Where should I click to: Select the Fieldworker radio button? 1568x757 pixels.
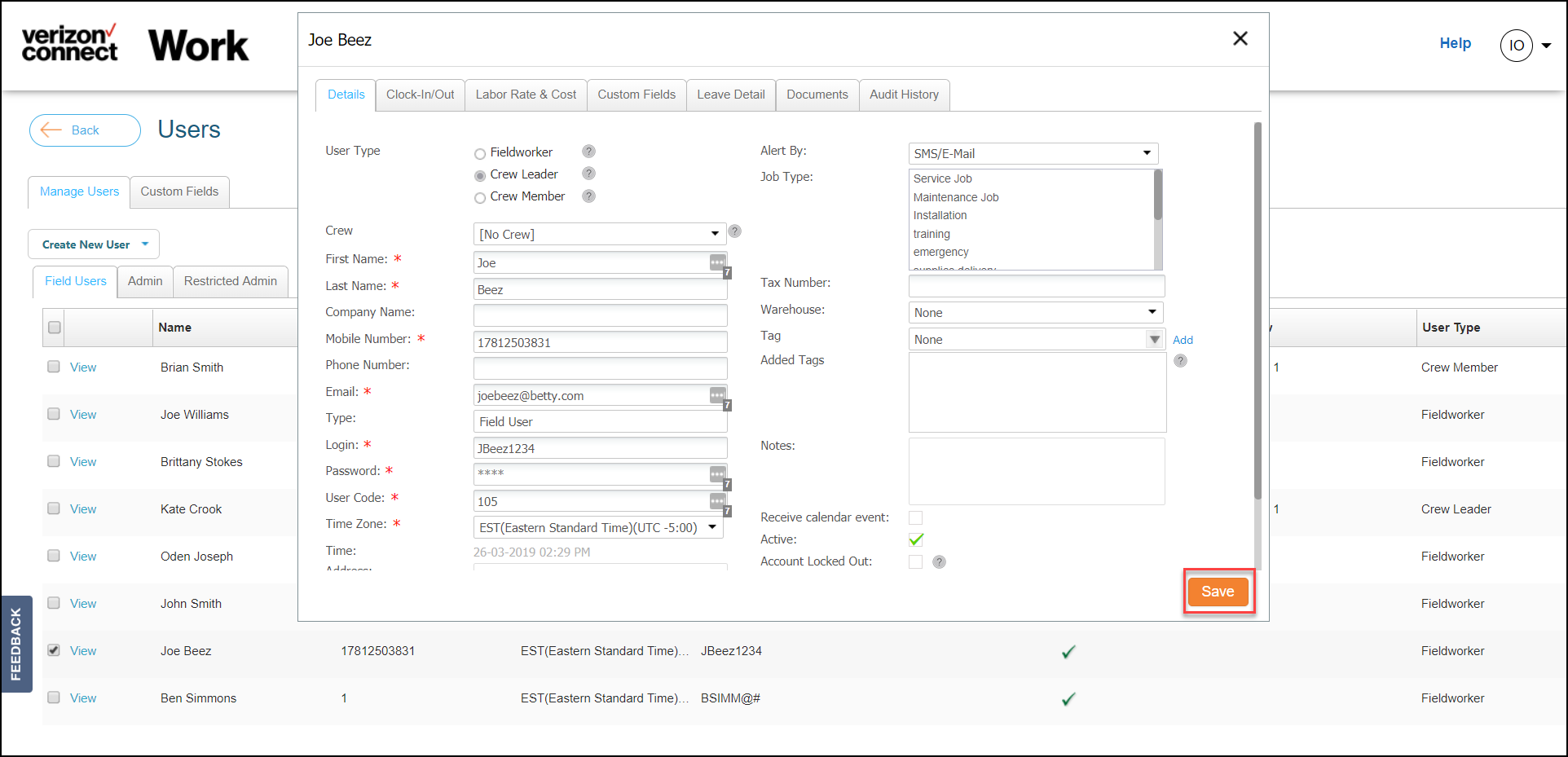coord(480,153)
